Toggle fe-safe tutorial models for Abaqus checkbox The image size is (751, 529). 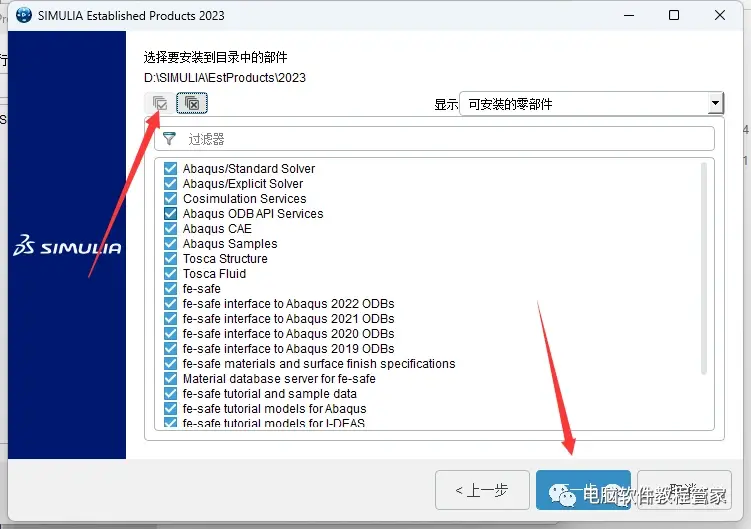point(171,409)
